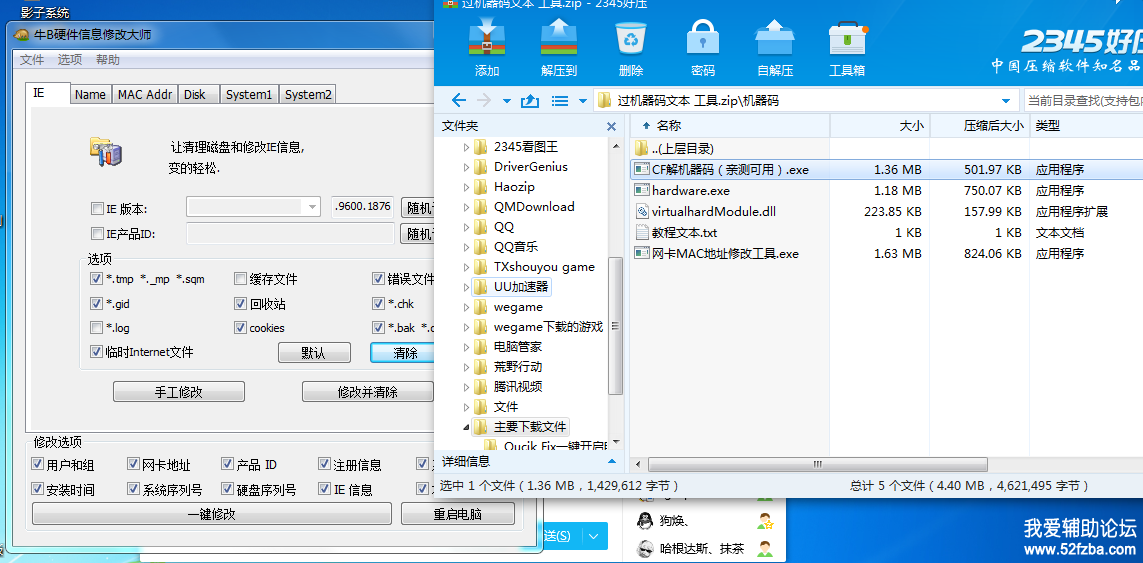Expand the QMDownload folder node
The image size is (1143, 563).
pyautogui.click(x=467, y=206)
